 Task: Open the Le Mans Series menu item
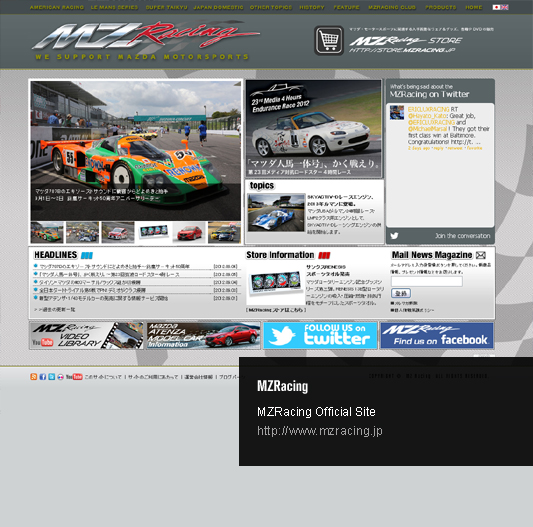coord(114,7)
